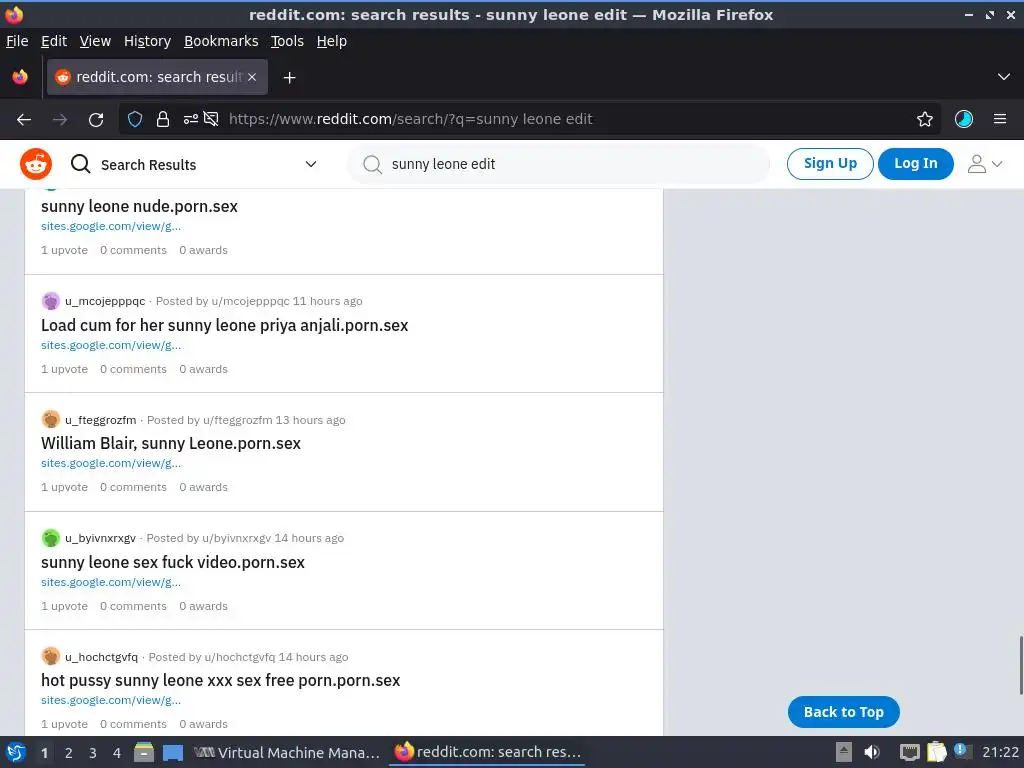The width and height of the screenshot is (1024, 768).
Task: Open the File menu
Action: click(x=17, y=41)
